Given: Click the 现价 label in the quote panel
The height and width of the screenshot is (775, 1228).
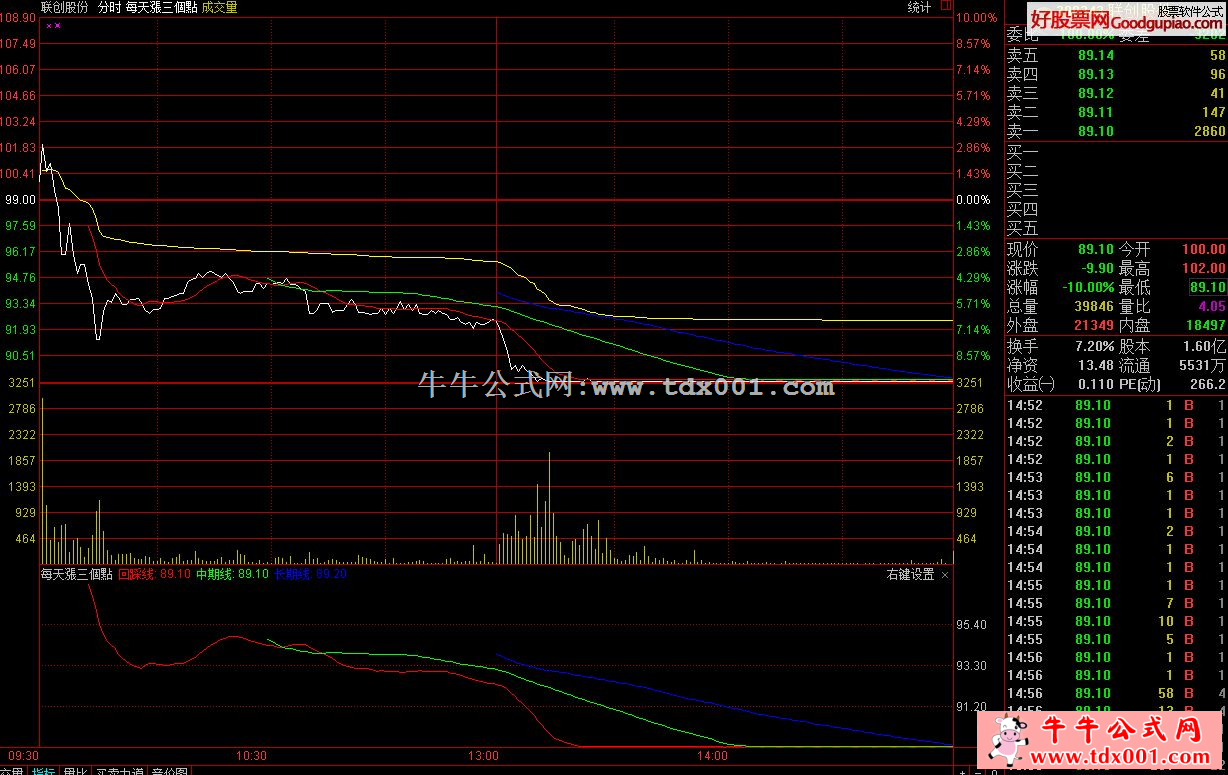Looking at the screenshot, I should point(1022,249).
